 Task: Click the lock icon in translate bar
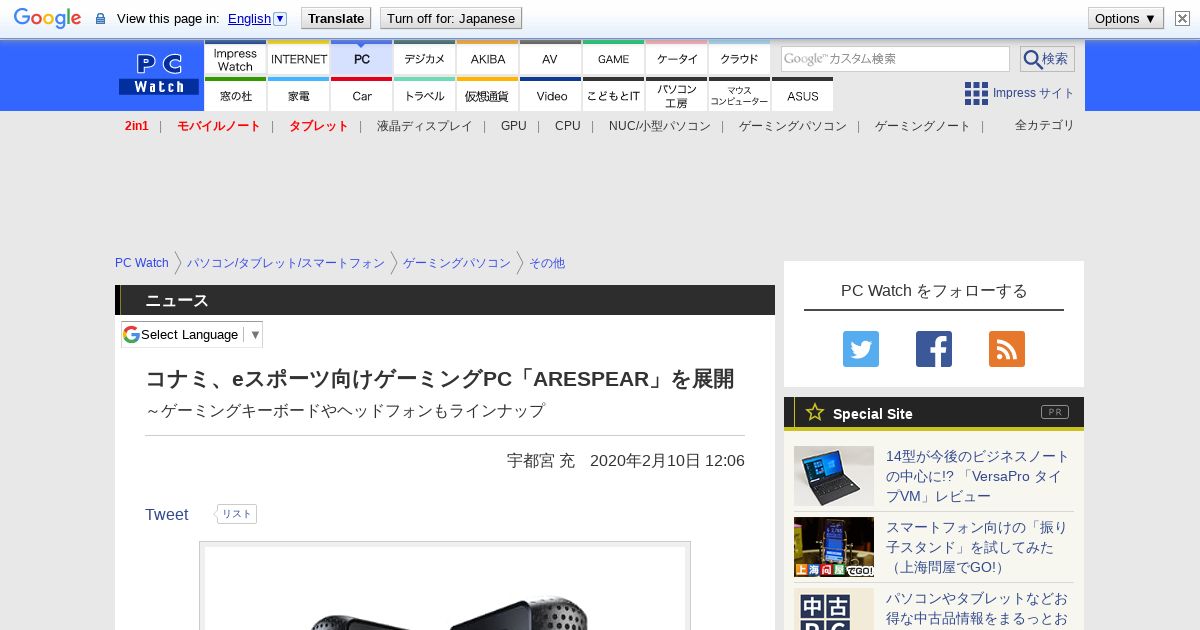tap(100, 19)
